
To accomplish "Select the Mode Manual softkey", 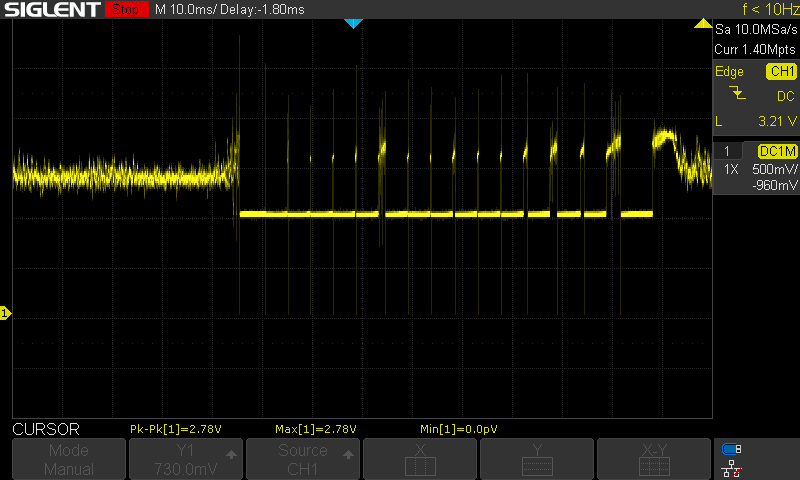I will 69,459.
